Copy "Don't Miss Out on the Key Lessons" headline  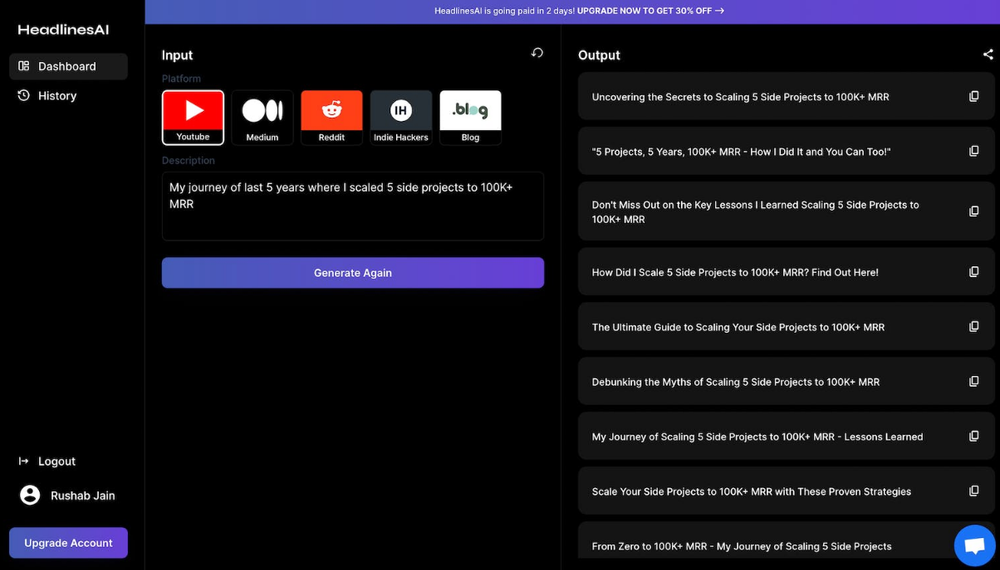pyautogui.click(x=974, y=211)
